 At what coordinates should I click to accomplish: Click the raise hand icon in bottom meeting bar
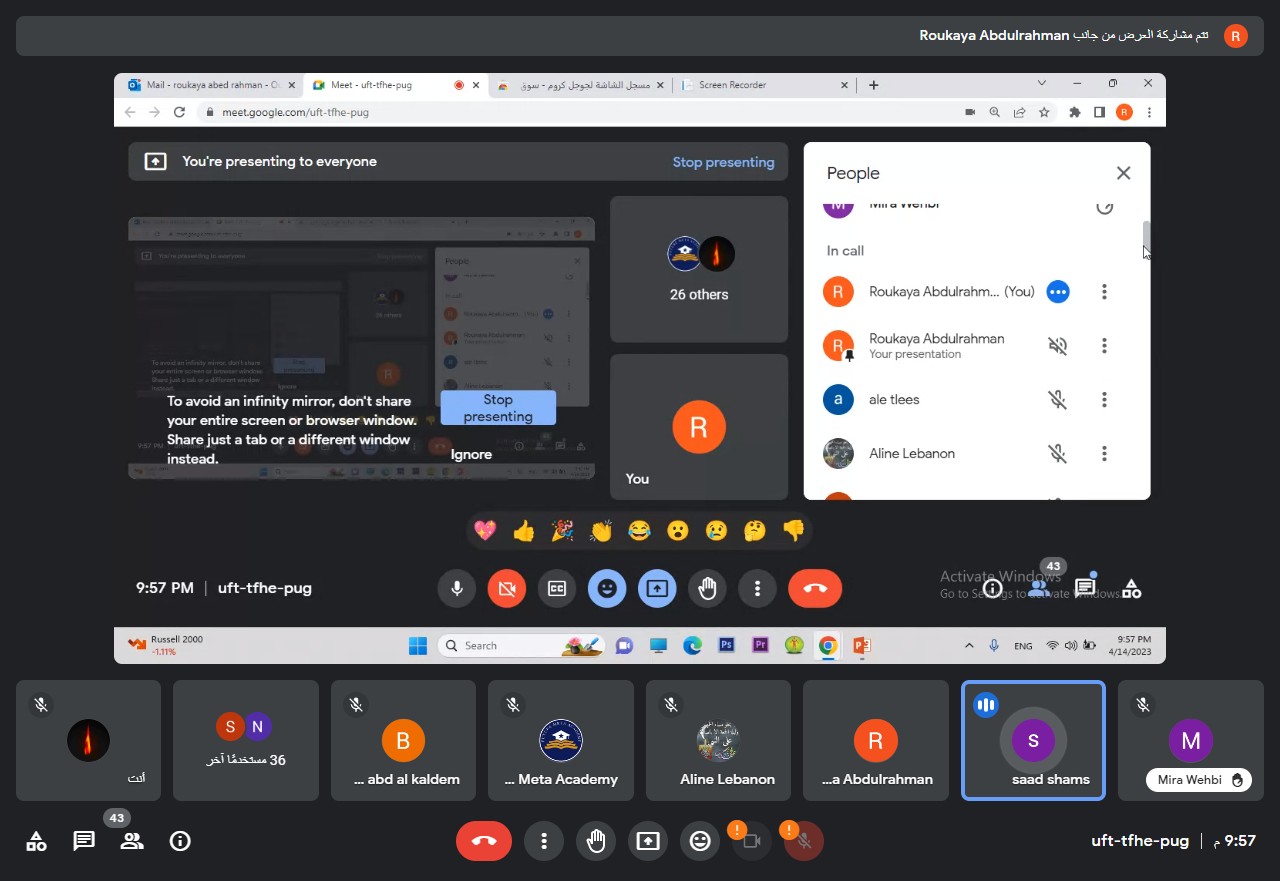point(596,841)
